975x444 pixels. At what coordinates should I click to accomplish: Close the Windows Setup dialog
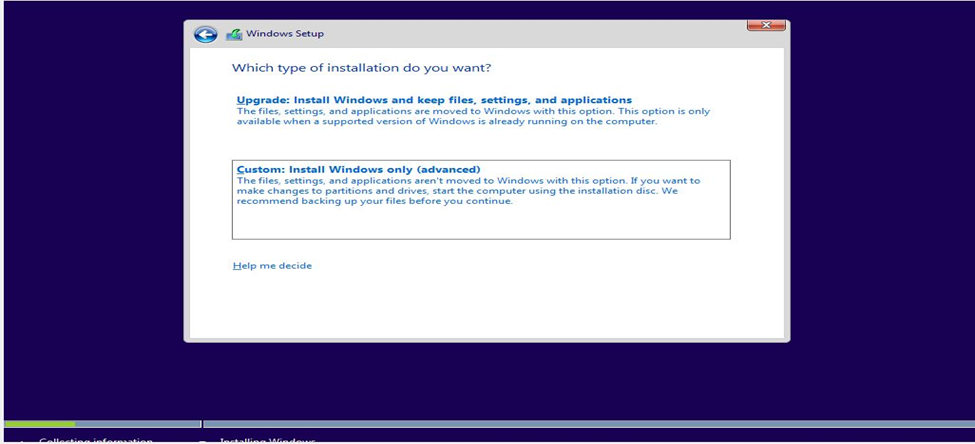click(766, 25)
